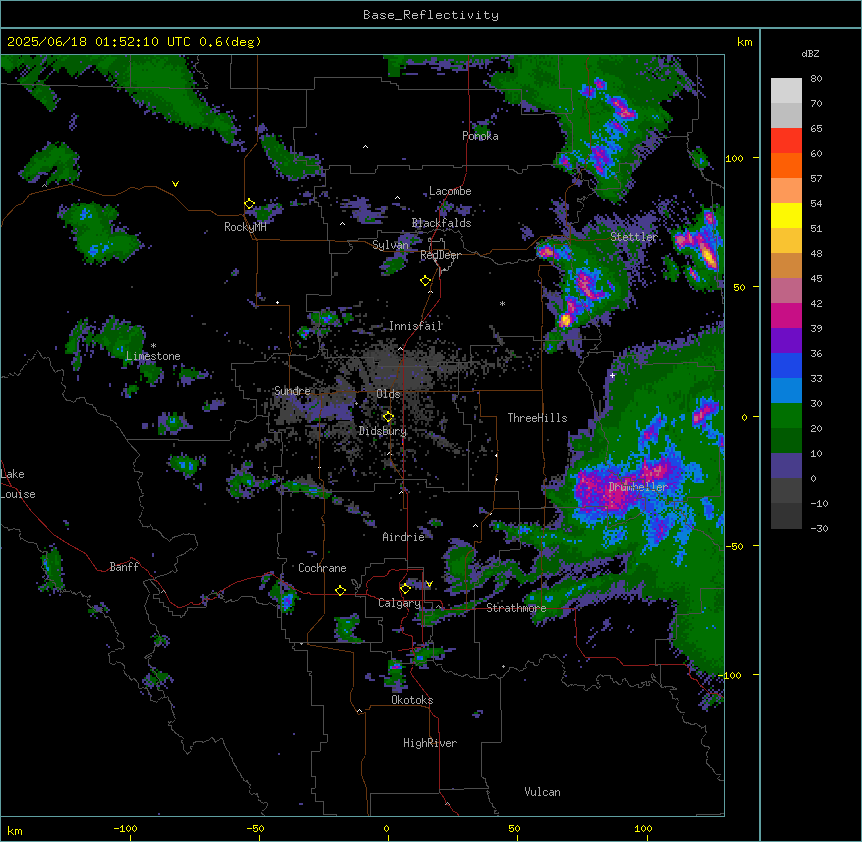The width and height of the screenshot is (862, 842).
Task: Select the Sylvan label
Action: (390, 245)
